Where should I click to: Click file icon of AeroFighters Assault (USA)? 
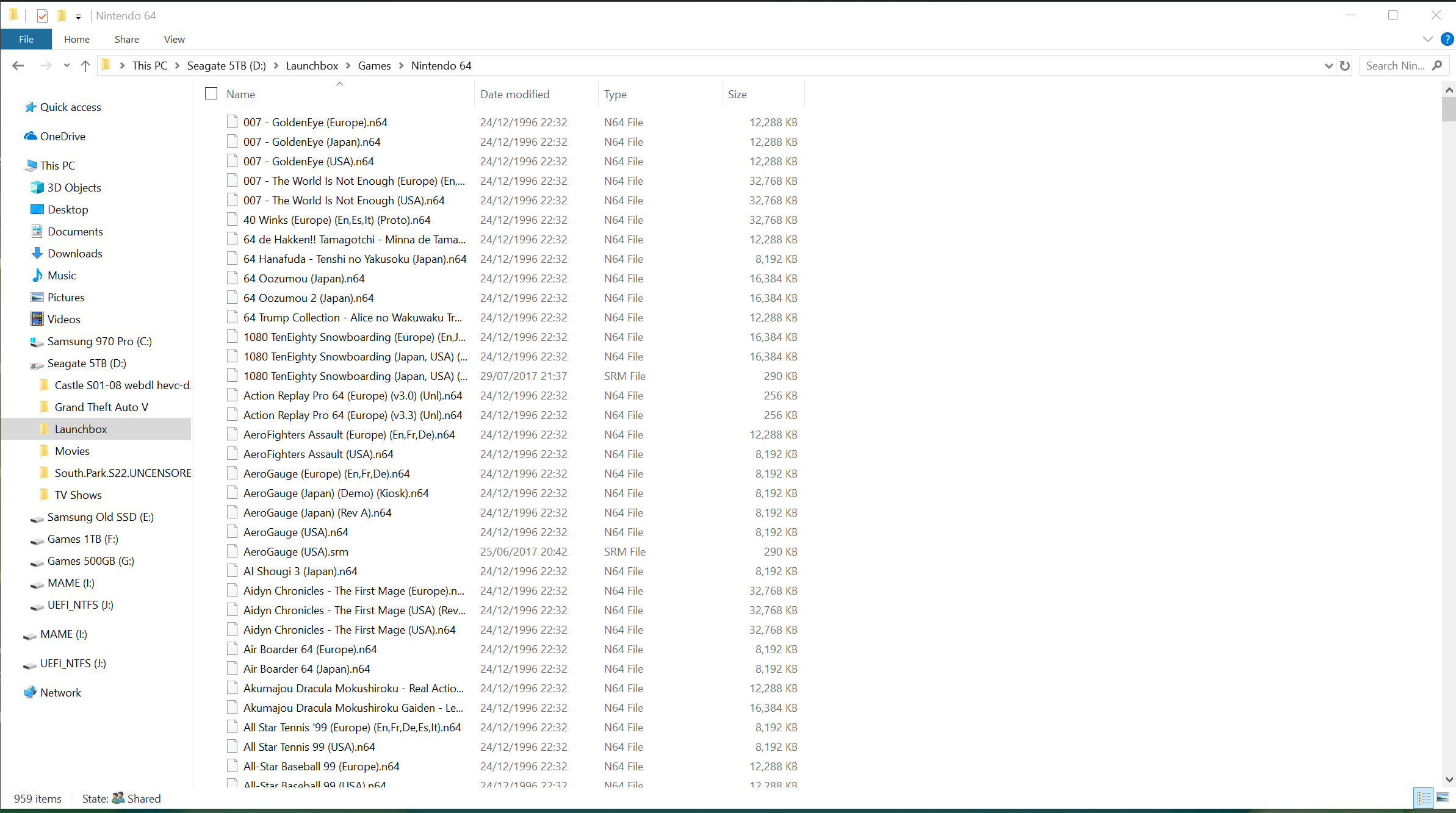click(x=232, y=453)
